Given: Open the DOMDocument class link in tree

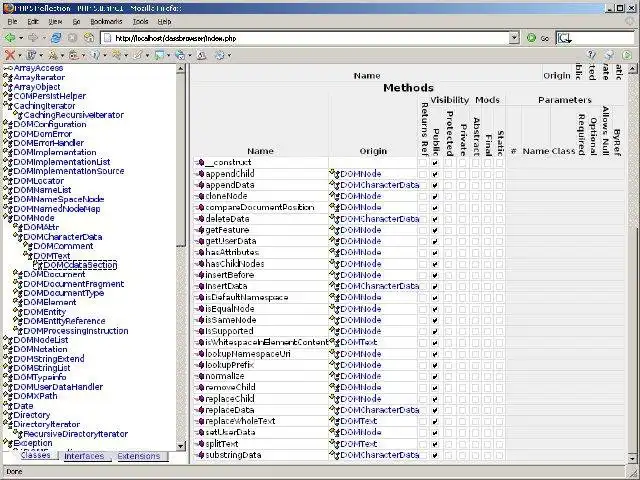Looking at the screenshot, I should 54,274.
